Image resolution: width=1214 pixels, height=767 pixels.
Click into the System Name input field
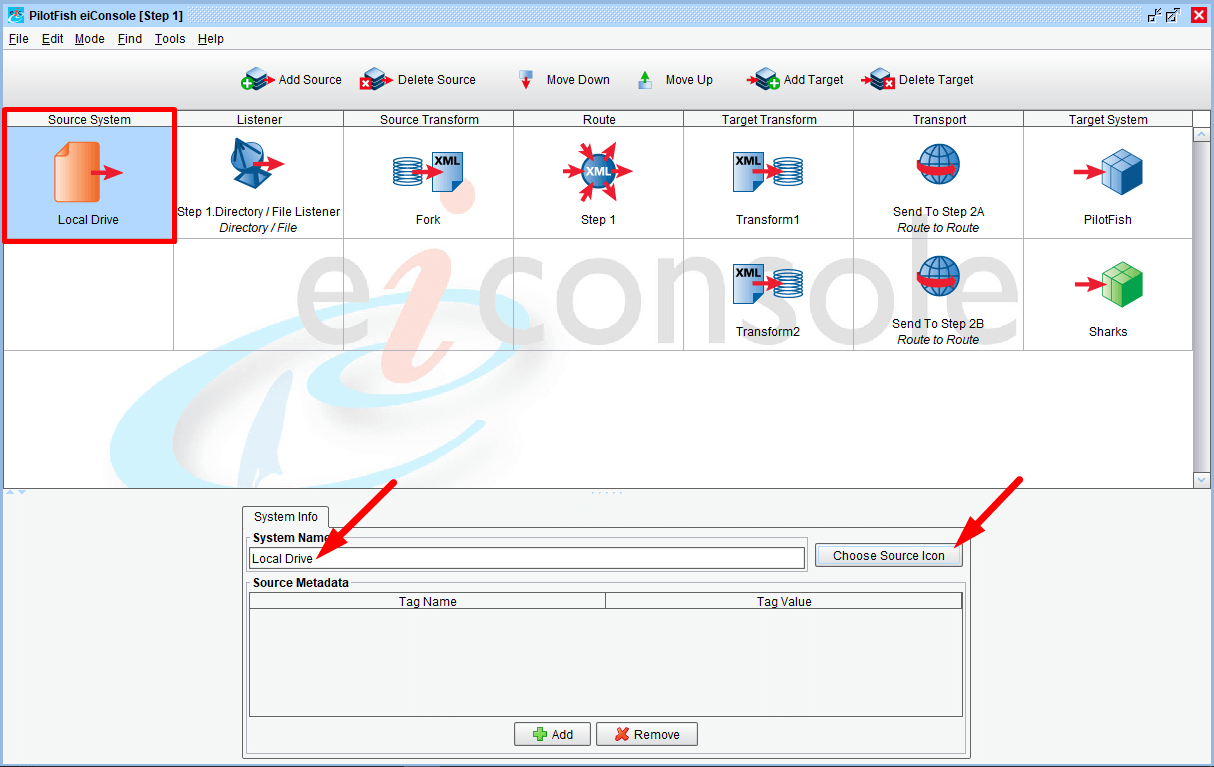[527, 558]
